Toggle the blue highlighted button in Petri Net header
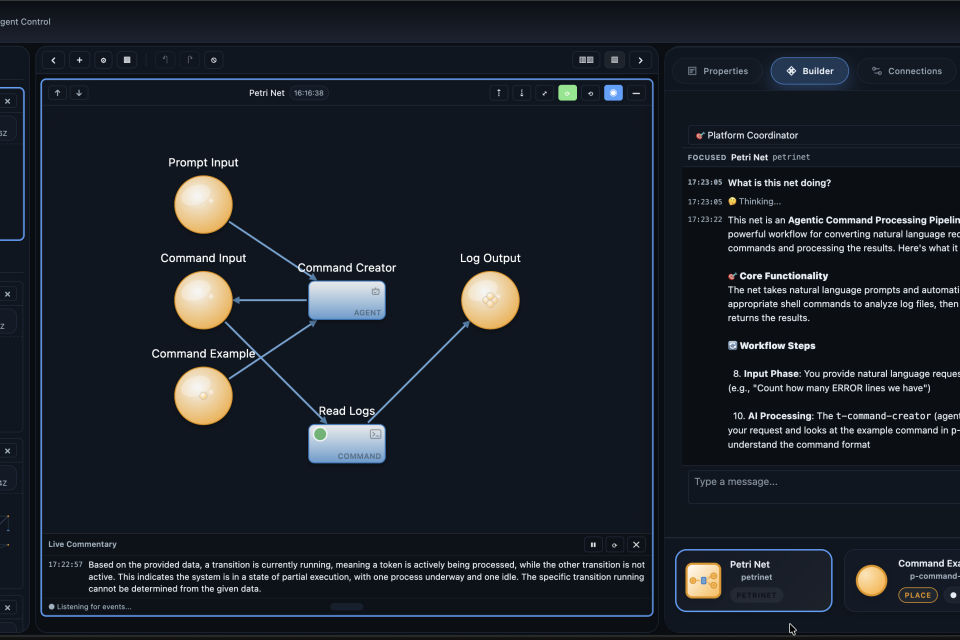Screen dimensions: 960x640 click(613, 93)
